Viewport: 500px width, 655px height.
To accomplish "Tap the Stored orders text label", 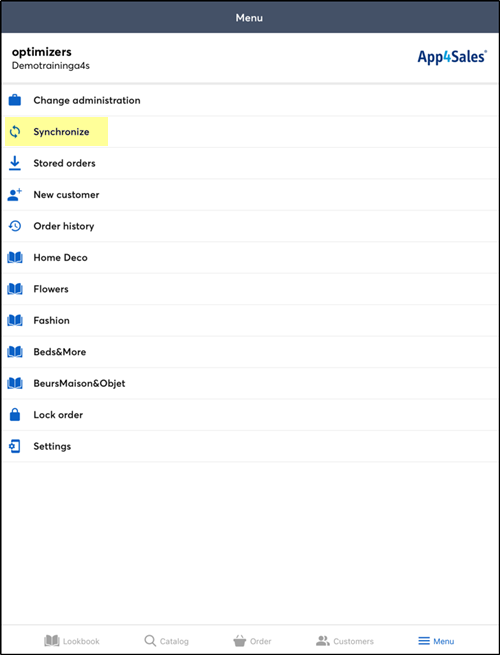I will (64, 163).
